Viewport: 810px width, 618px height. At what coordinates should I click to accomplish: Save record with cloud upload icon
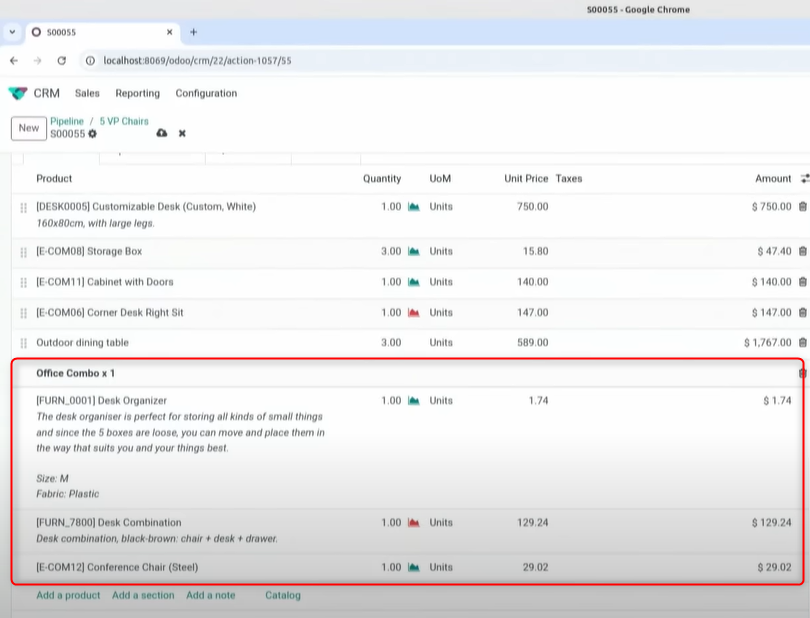coord(162,133)
